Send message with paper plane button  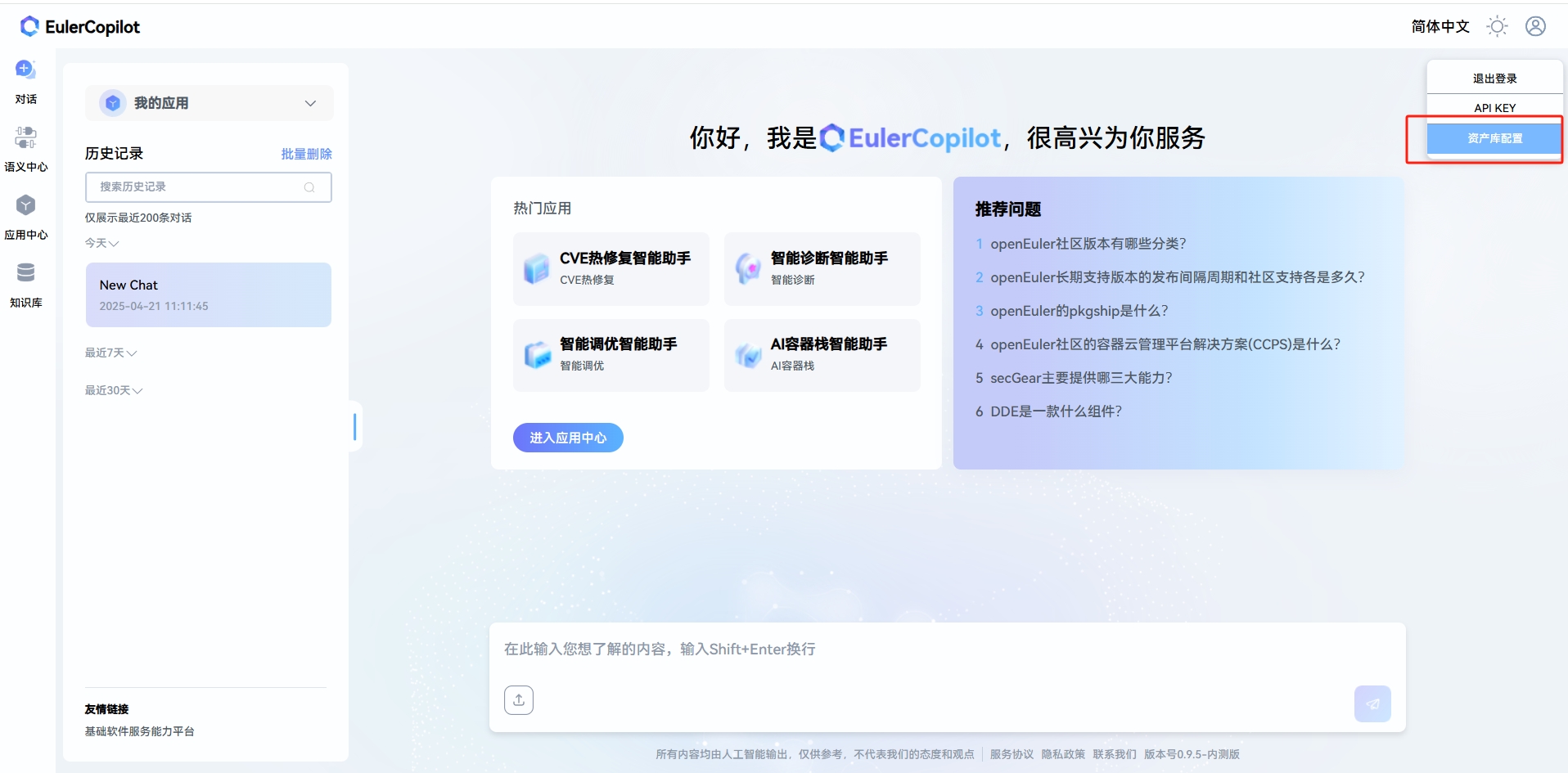click(x=1372, y=703)
